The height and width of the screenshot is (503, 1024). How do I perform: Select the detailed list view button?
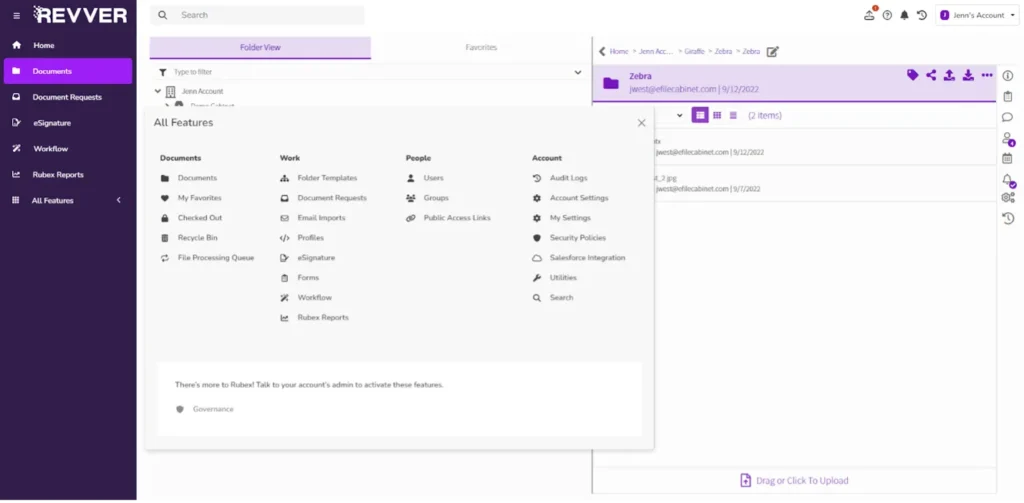tap(700, 115)
